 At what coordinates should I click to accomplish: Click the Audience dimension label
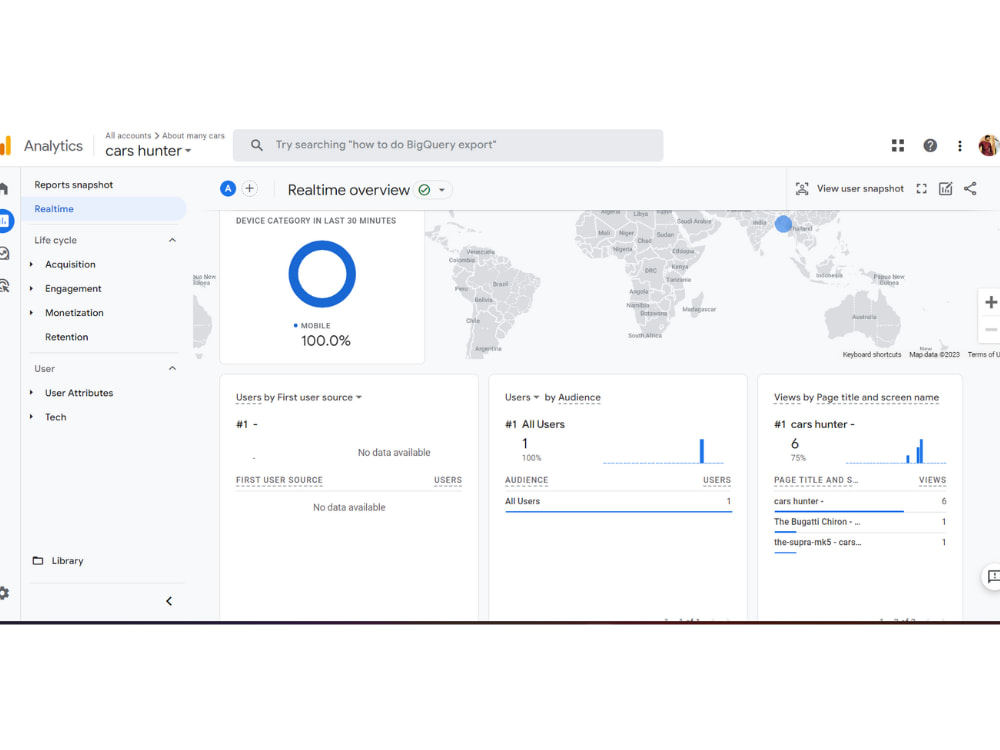[x=579, y=397]
